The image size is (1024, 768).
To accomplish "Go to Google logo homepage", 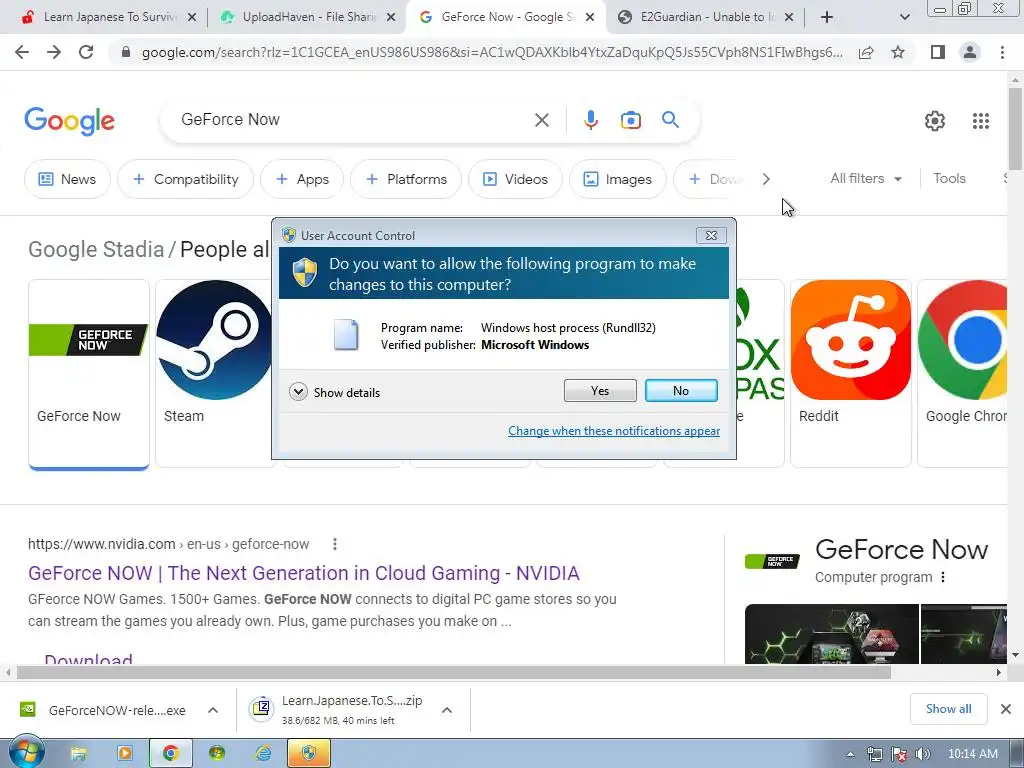I will point(69,121).
